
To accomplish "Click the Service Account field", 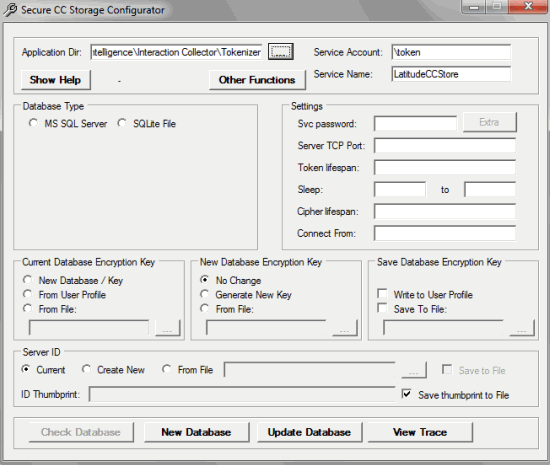I will (x=451, y=52).
